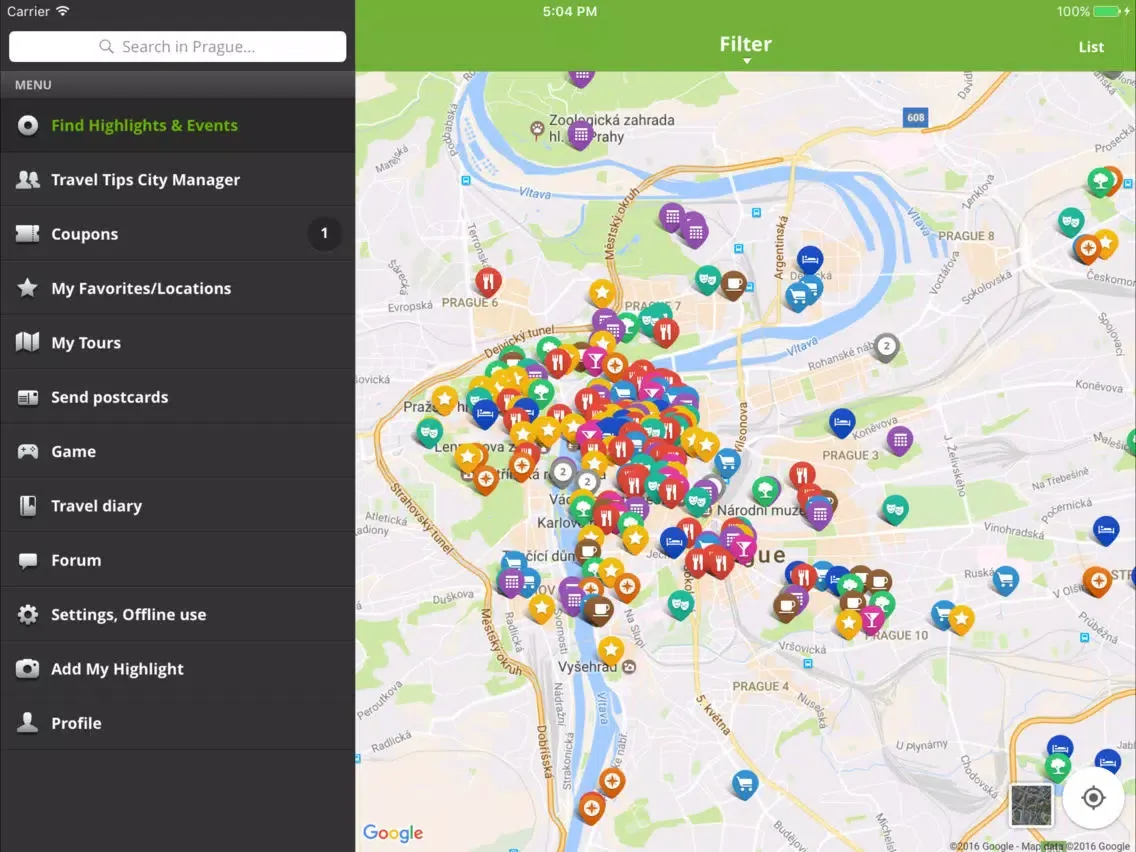Select purple pin near PRAGUE 3 label

click(900, 440)
